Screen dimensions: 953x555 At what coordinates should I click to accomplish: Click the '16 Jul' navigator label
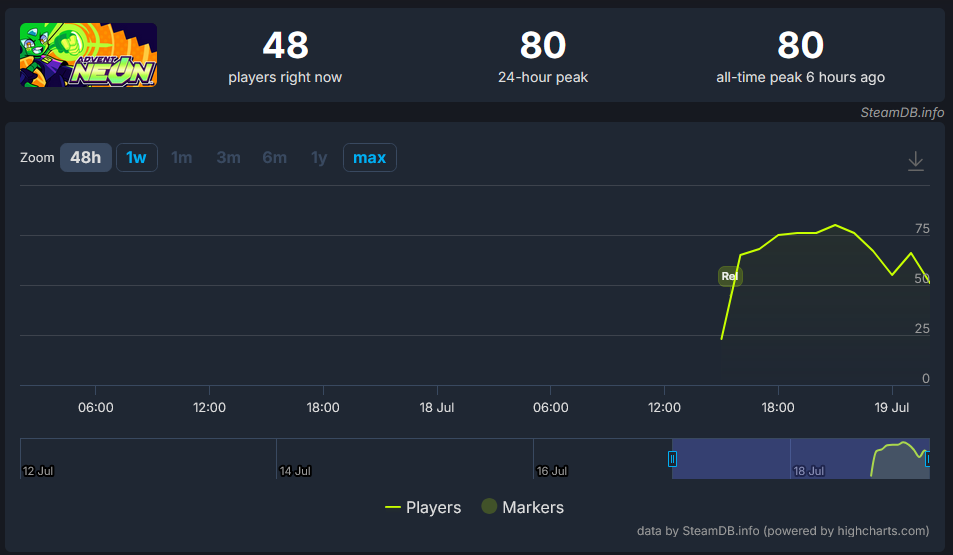coord(552,471)
